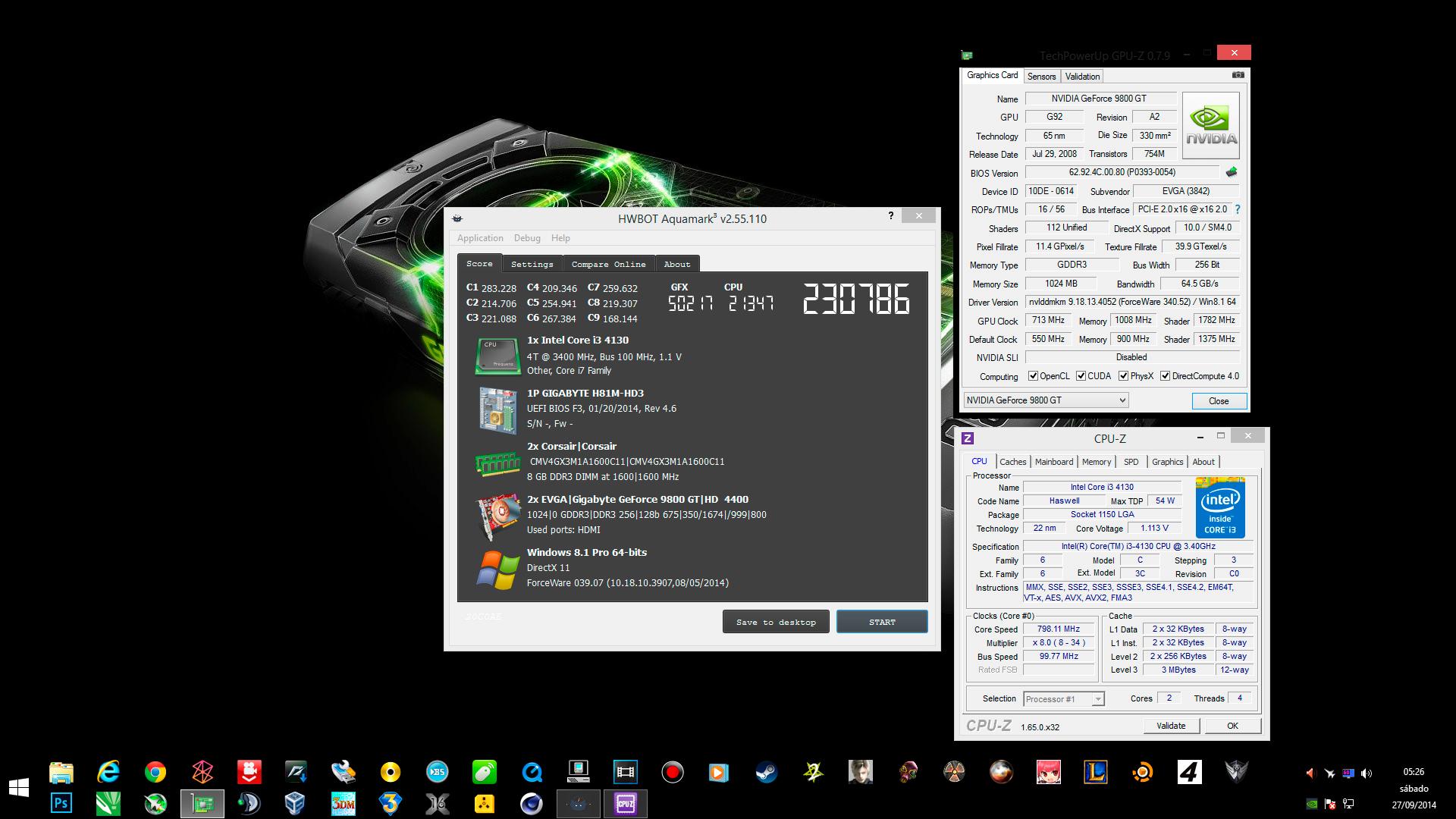Click the RAM stick icon in Aquamark
This screenshot has height=819, width=1456.
pyautogui.click(x=497, y=463)
